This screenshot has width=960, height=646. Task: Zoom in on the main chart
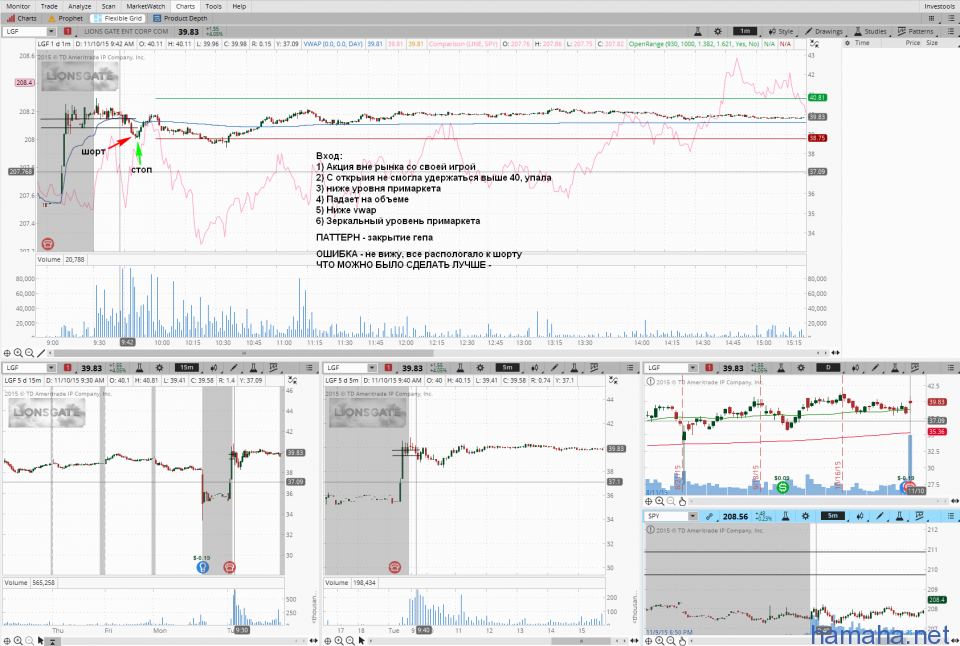coord(18,353)
